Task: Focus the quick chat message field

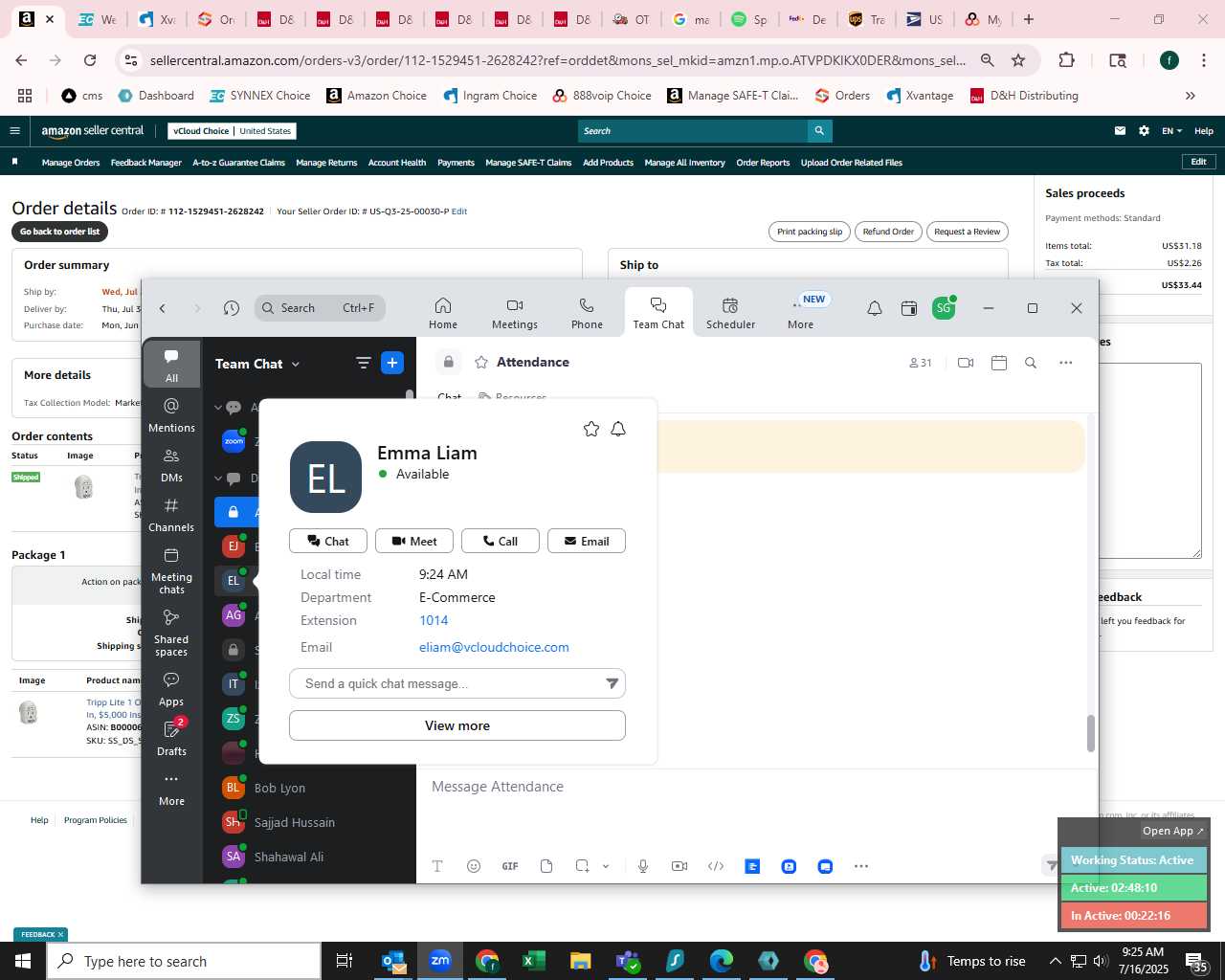Action: (x=448, y=683)
